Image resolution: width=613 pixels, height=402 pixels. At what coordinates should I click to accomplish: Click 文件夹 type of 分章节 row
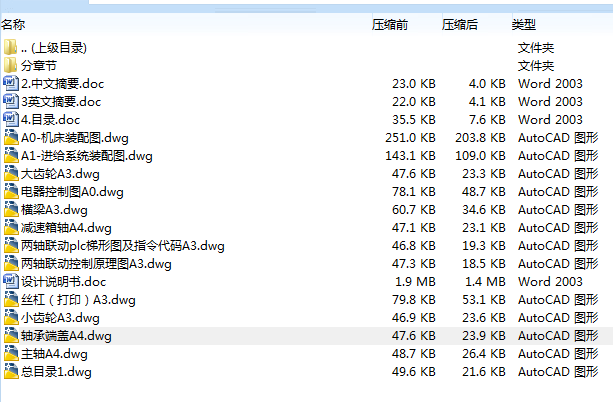(536, 66)
